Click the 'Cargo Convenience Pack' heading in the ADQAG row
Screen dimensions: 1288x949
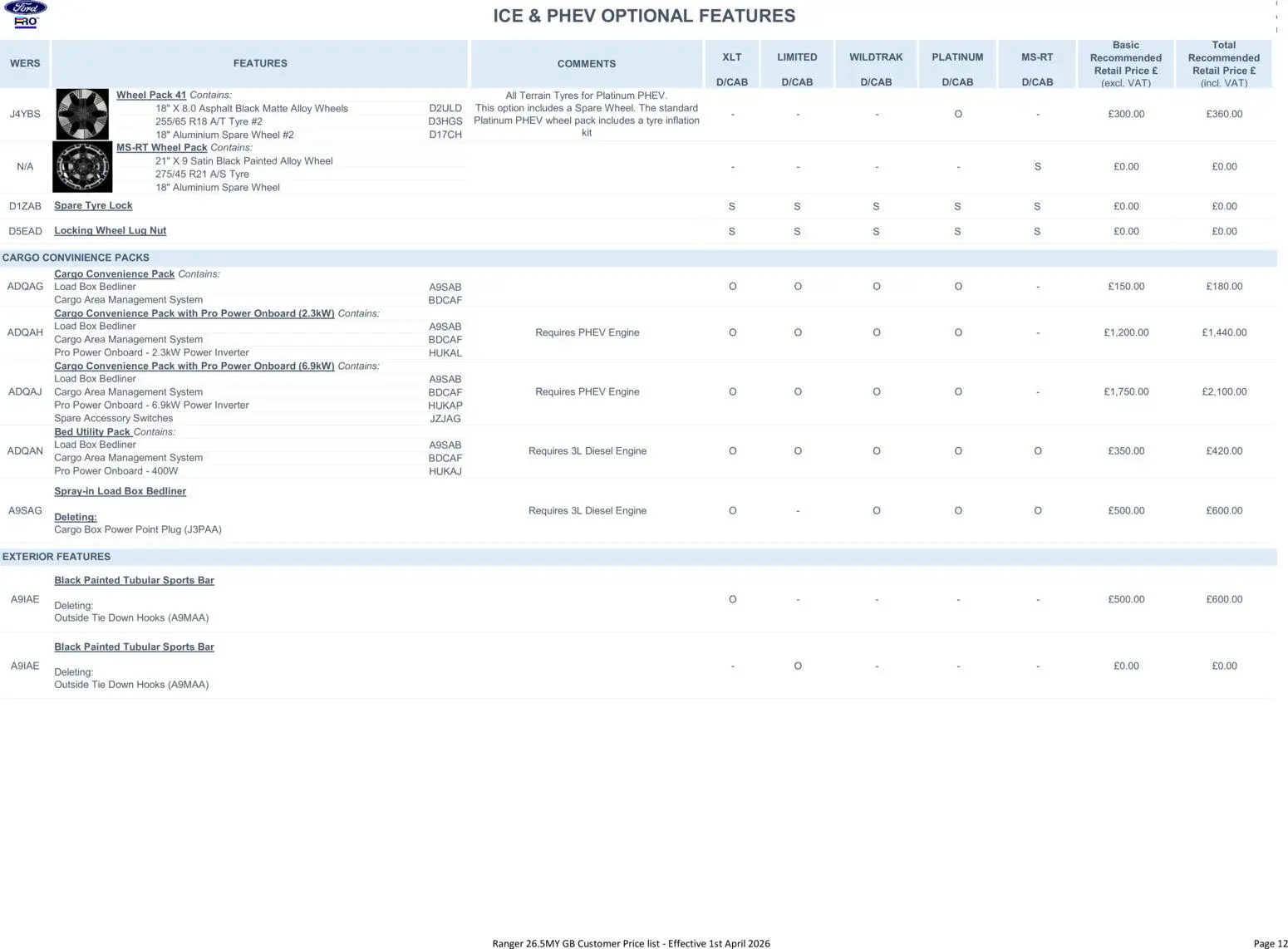tap(115, 273)
